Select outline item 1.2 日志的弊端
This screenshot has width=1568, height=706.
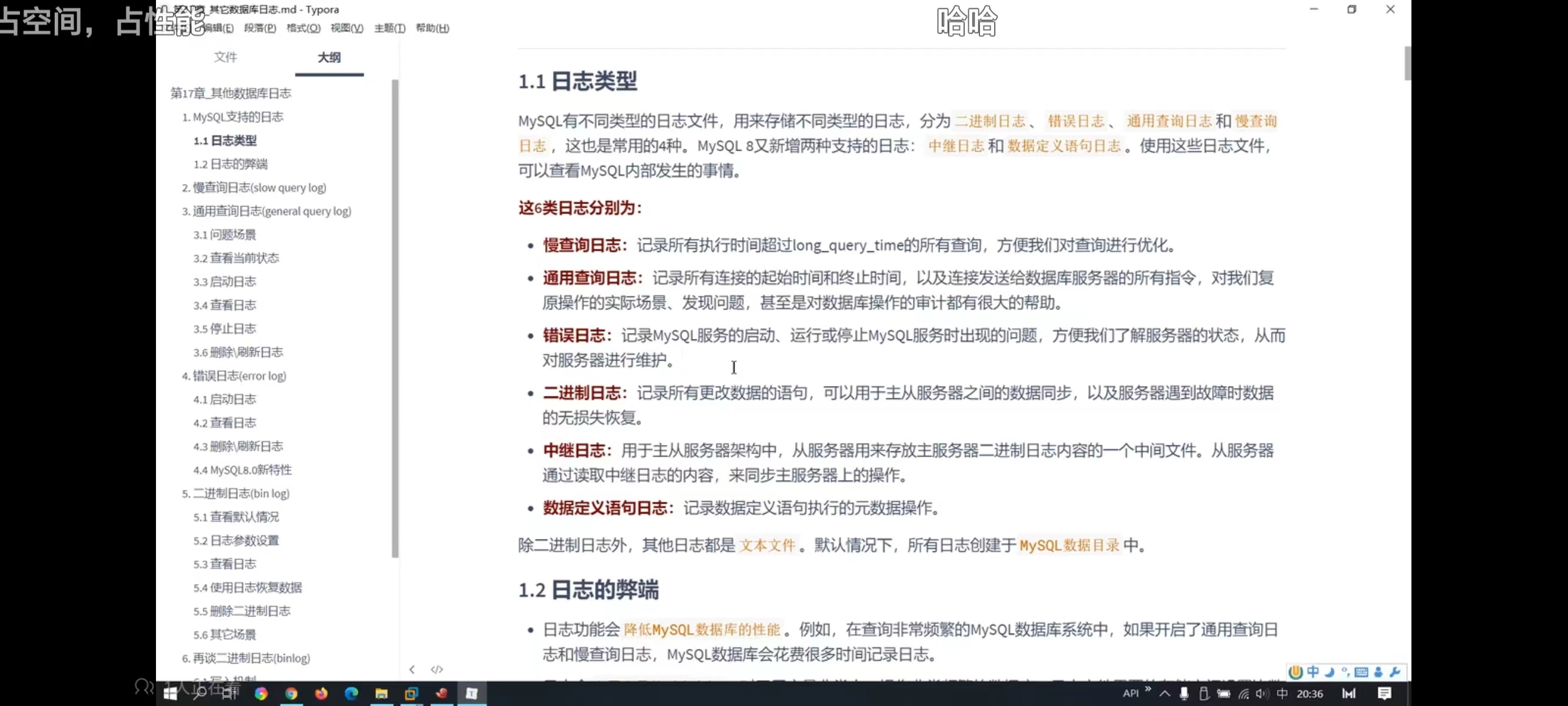(231, 164)
